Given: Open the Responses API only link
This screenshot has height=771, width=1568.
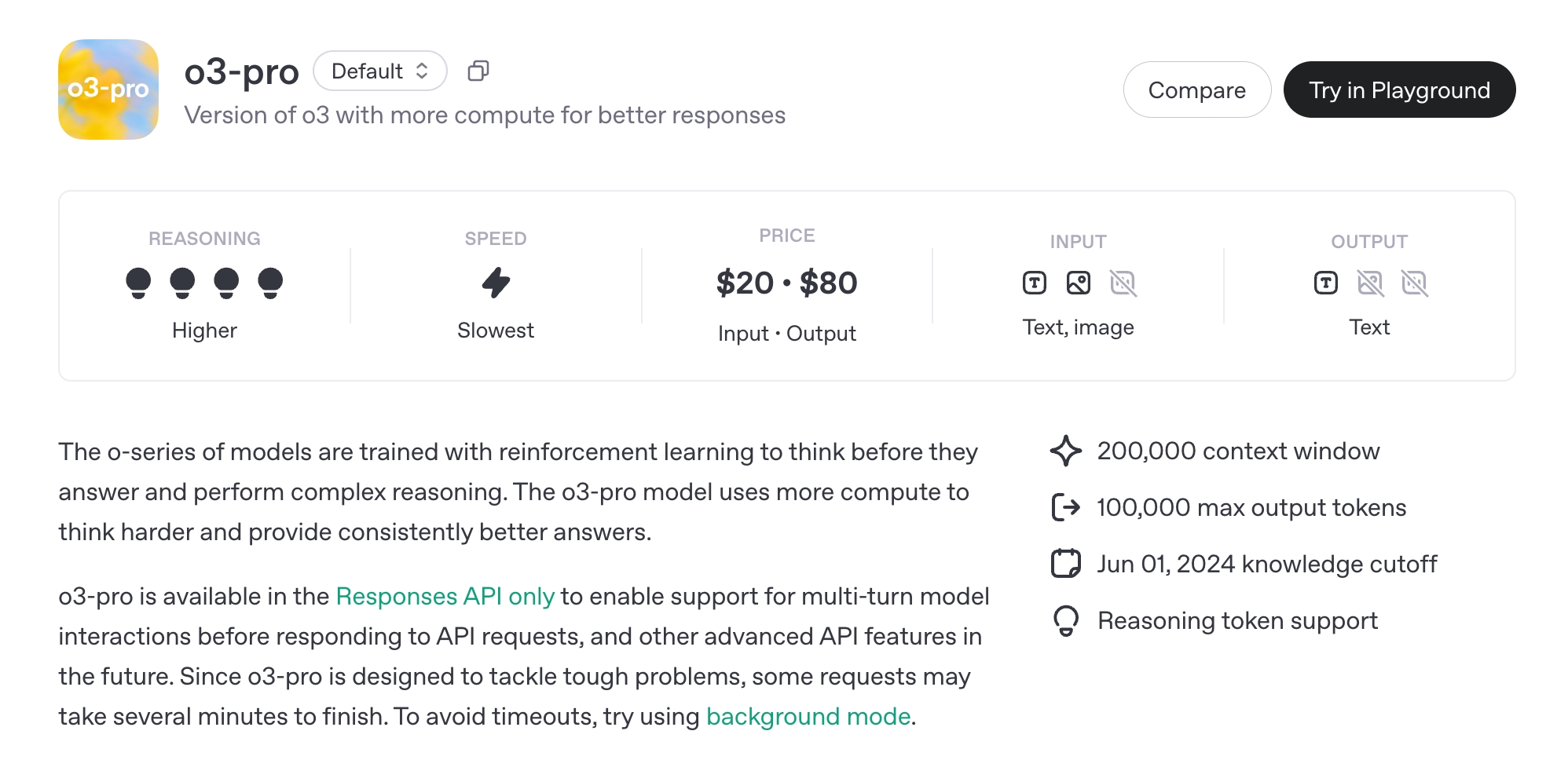Looking at the screenshot, I should click(x=445, y=597).
